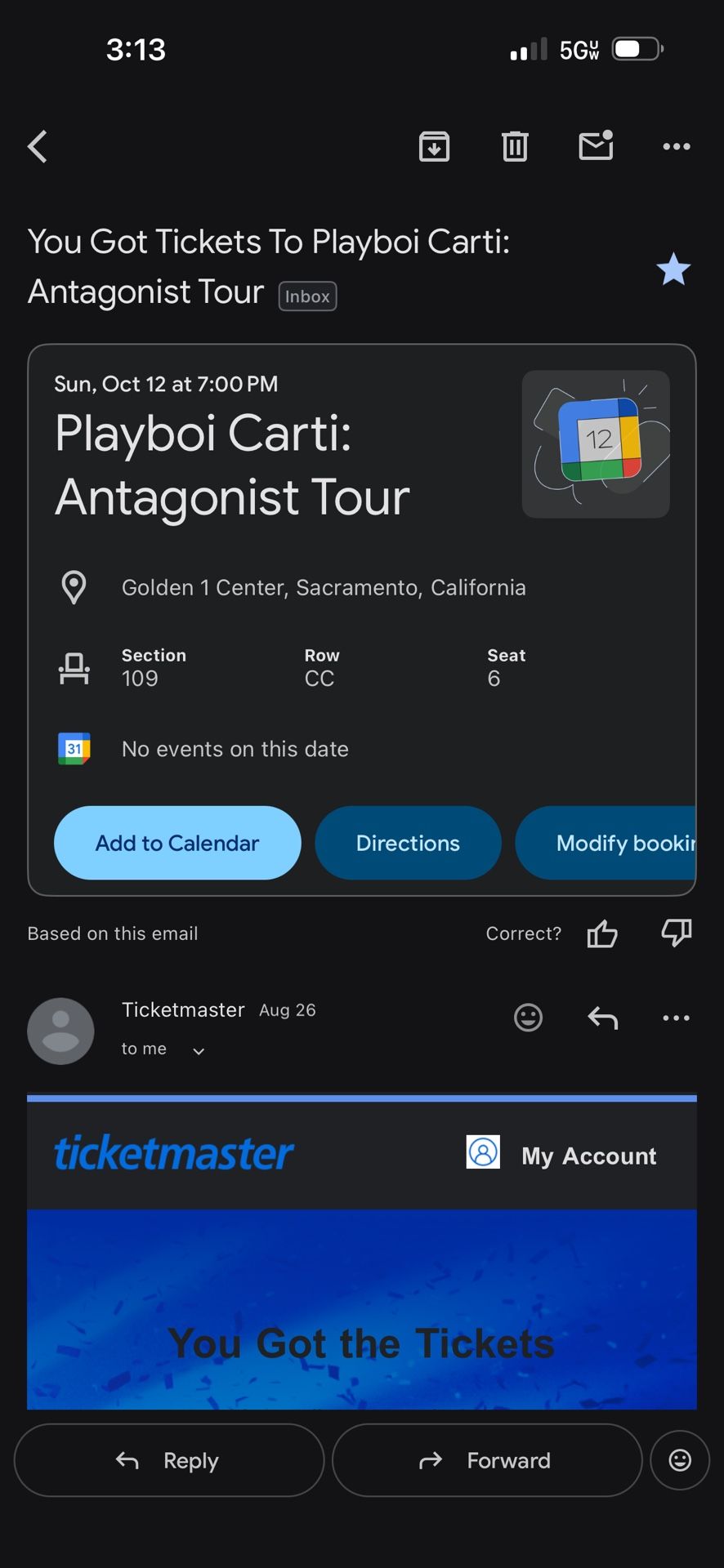
Task: Mark the email as unread
Action: pyautogui.click(x=596, y=146)
